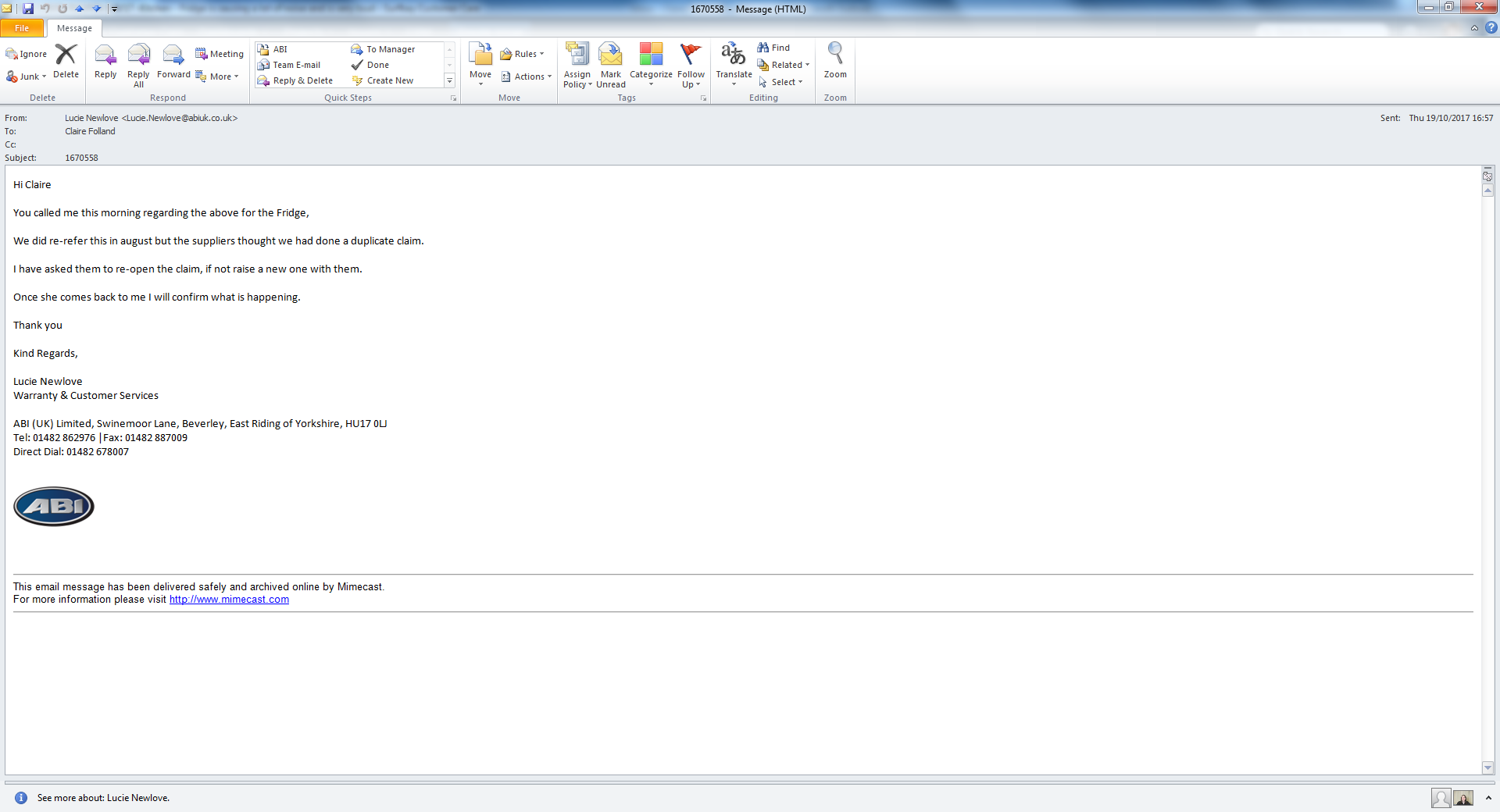Expand the More respond options dropdown
The height and width of the screenshot is (812, 1500).
[217, 77]
